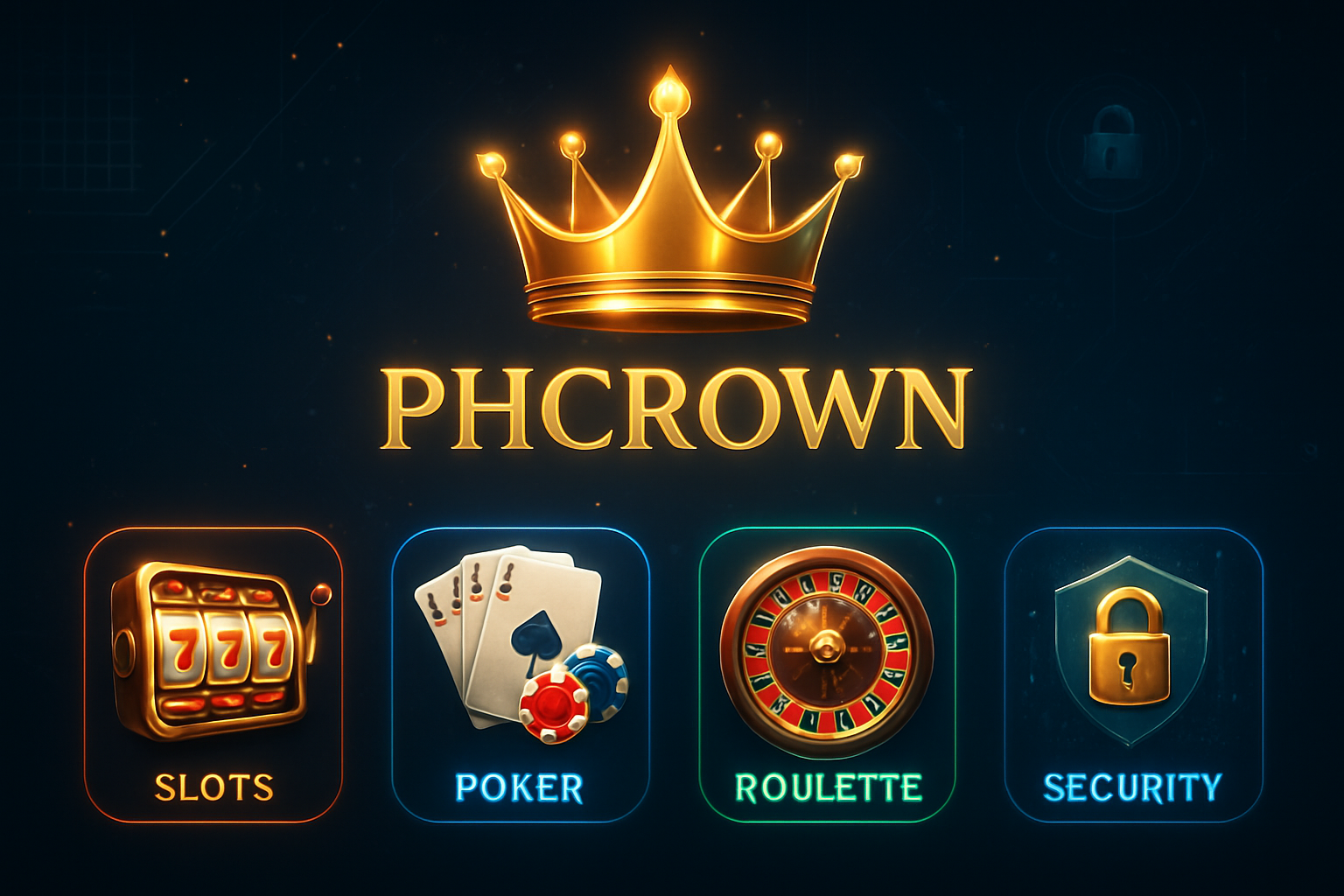Viewport: 1344px width, 896px height.
Task: Select the POKER label
Action: (520, 788)
